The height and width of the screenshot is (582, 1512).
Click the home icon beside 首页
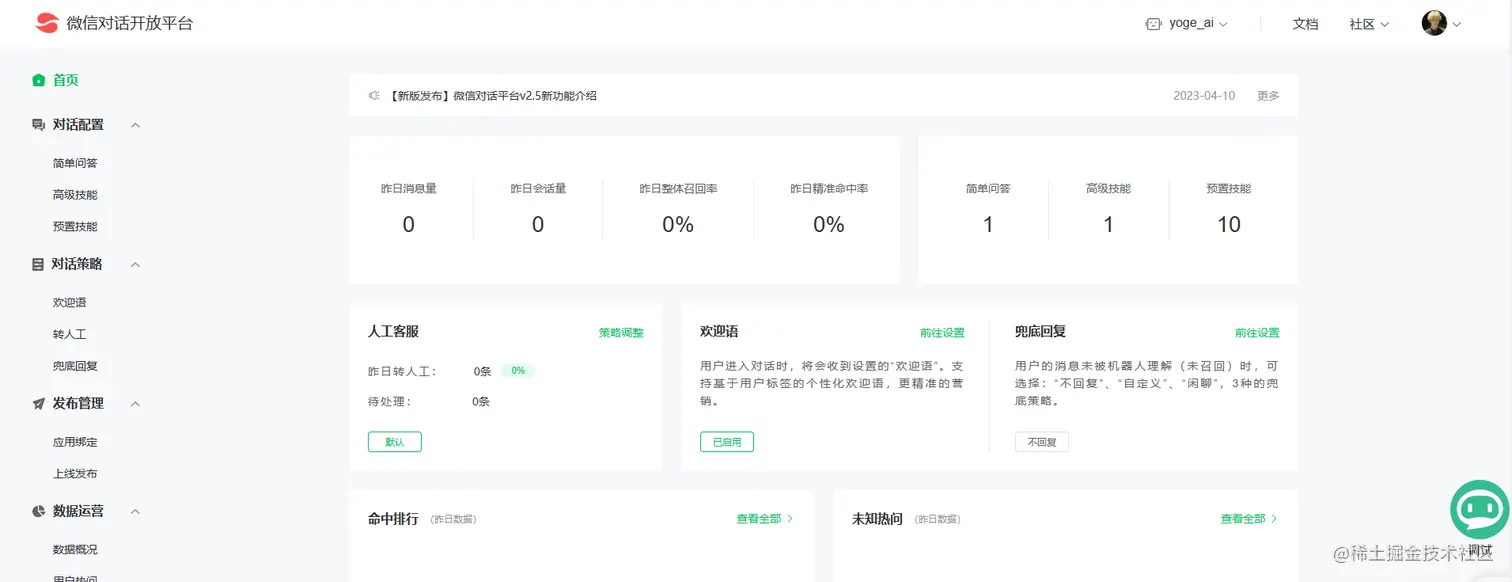[38, 80]
